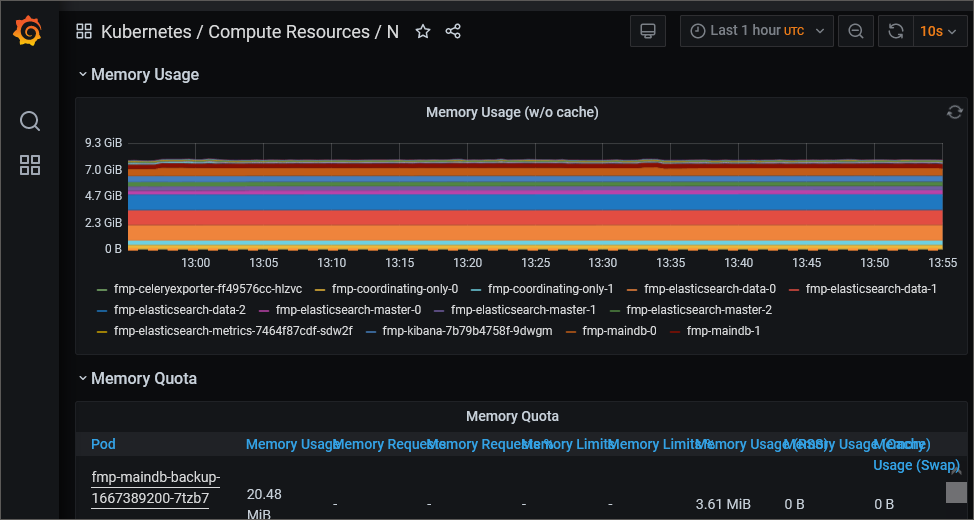Open the fmp-maindb-backup-1667389200-7tzb7 pod link
Image resolution: width=974 pixels, height=520 pixels.
(x=155, y=487)
